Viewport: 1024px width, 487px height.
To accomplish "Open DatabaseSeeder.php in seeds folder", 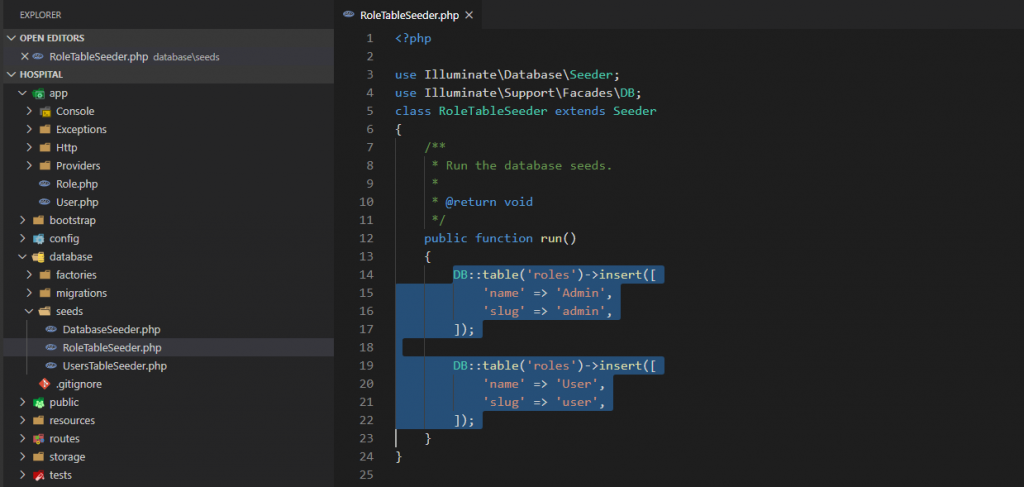I will pyautogui.click(x=110, y=330).
